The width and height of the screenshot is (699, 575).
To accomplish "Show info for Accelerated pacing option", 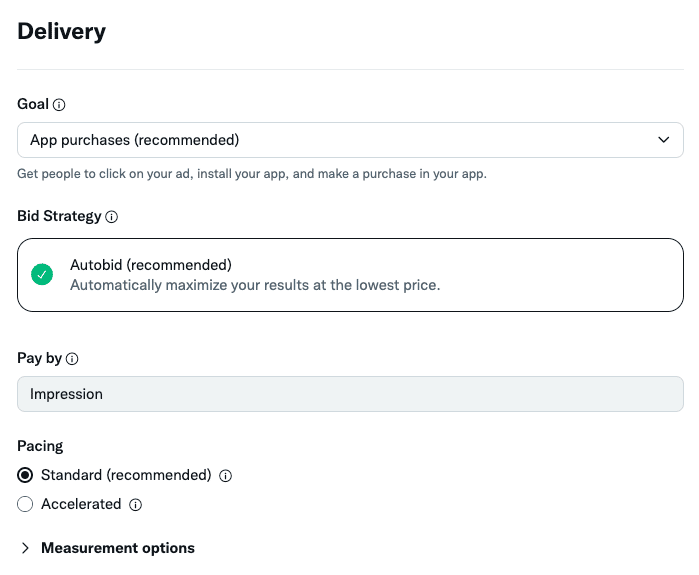I will tap(136, 505).
